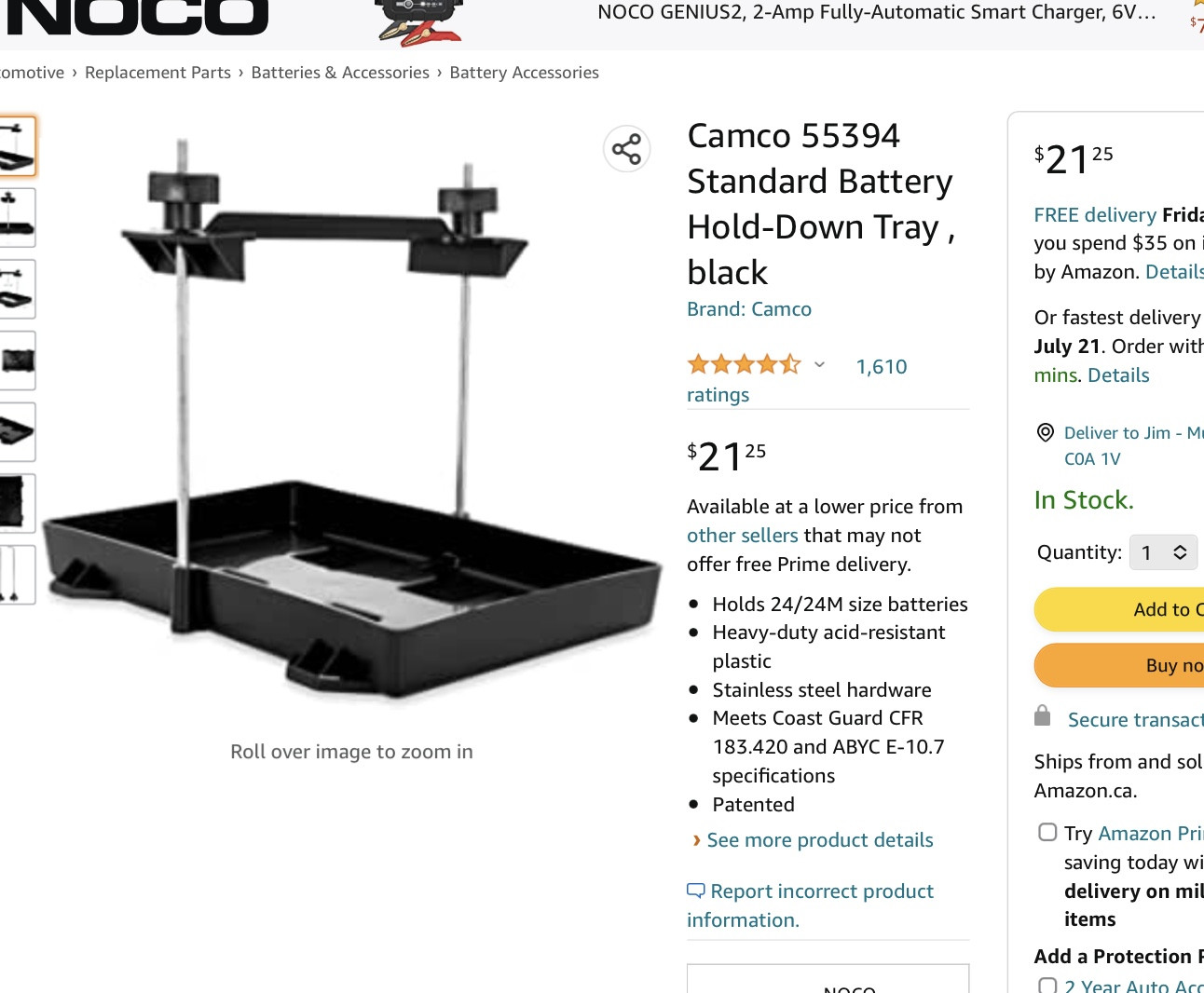Click the Buy now button
This screenshot has height=993, width=1204.
point(1119,665)
